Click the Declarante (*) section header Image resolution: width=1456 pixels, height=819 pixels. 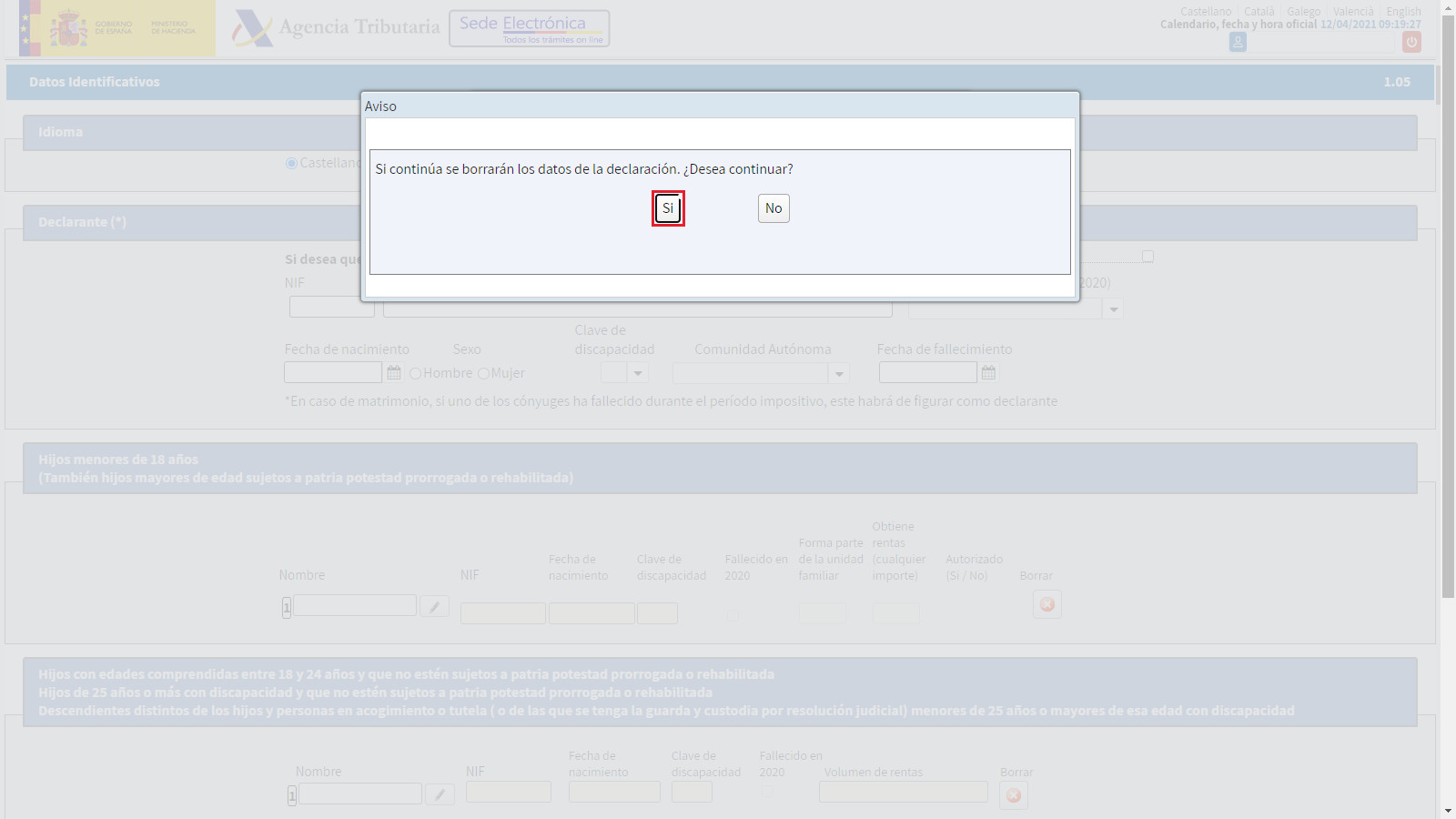coord(720,223)
